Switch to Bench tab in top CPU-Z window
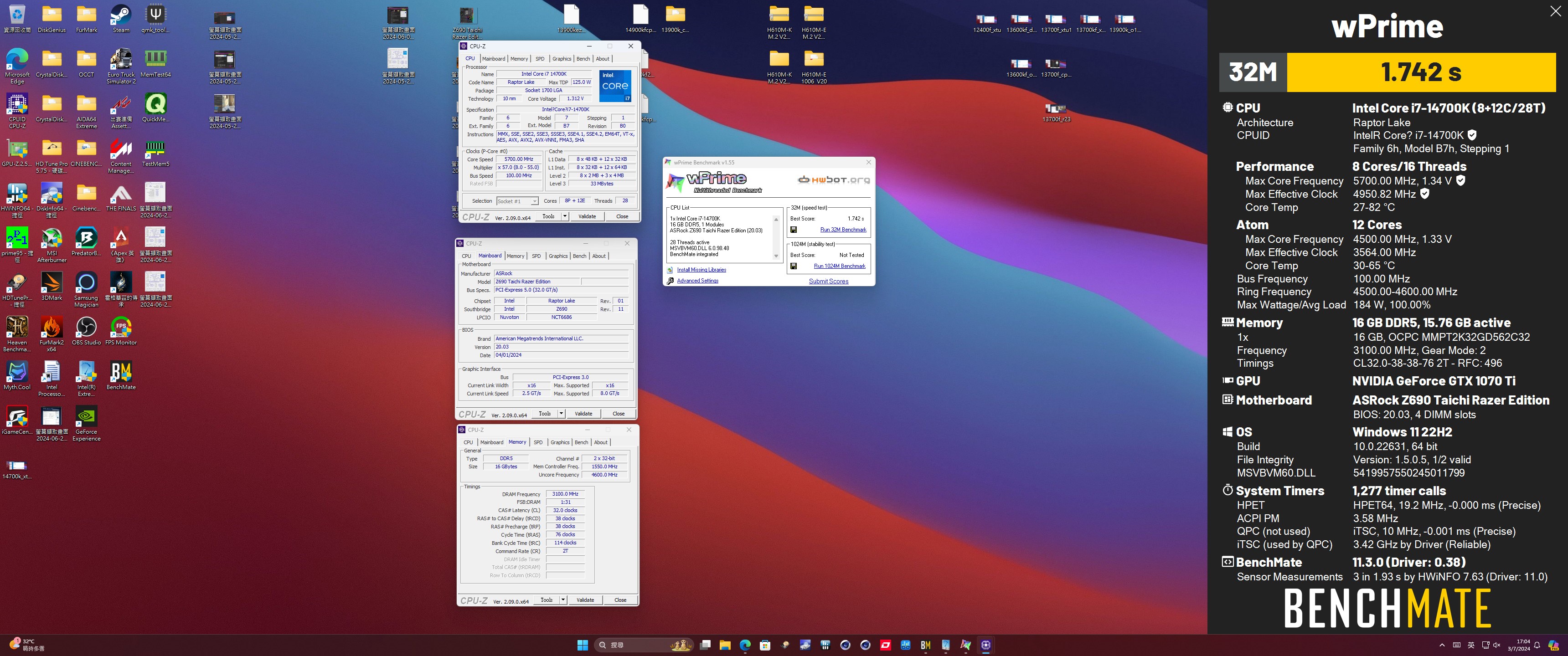 pyautogui.click(x=583, y=59)
